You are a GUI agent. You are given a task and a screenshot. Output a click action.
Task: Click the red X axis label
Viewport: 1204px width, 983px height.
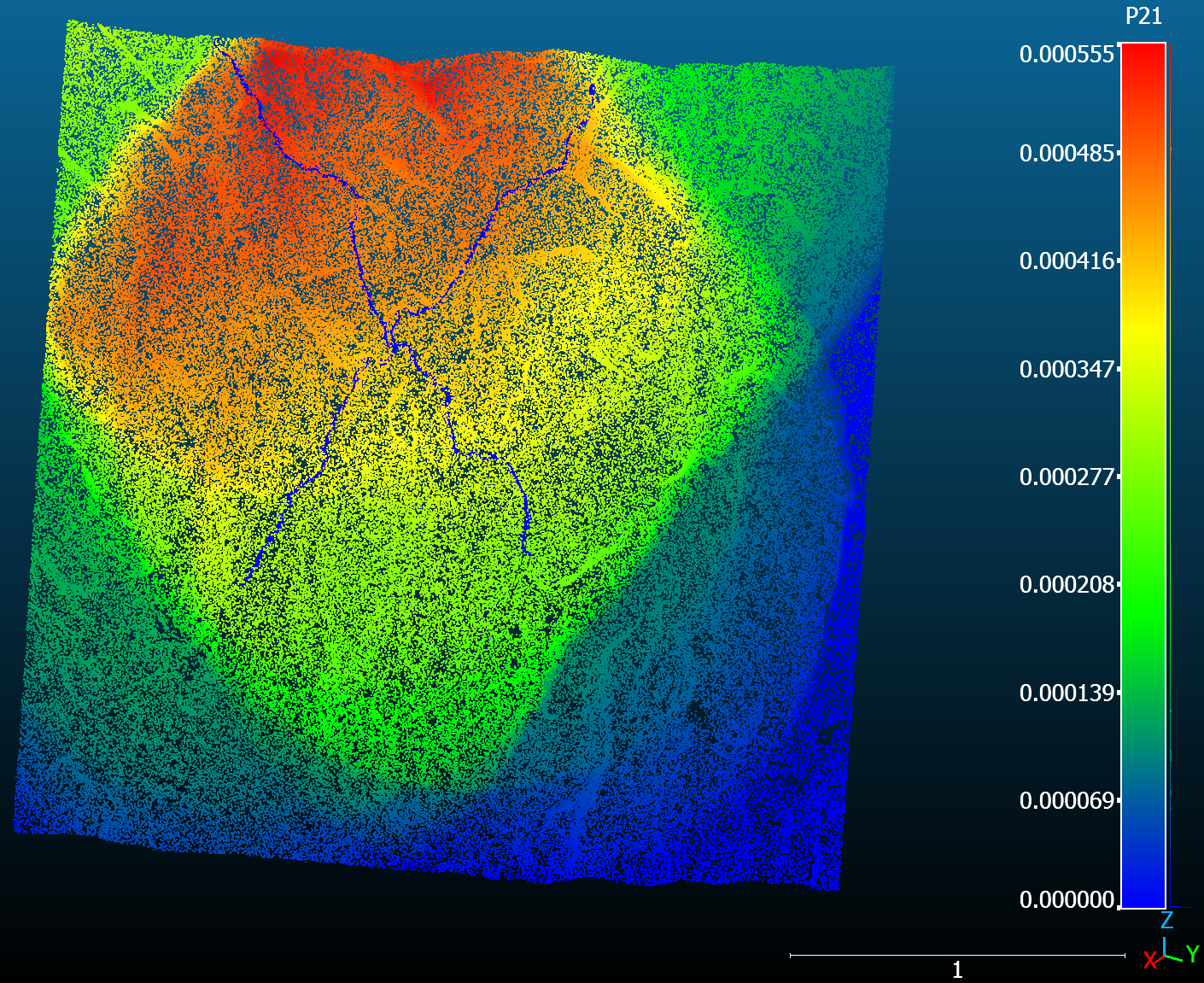tap(1151, 961)
